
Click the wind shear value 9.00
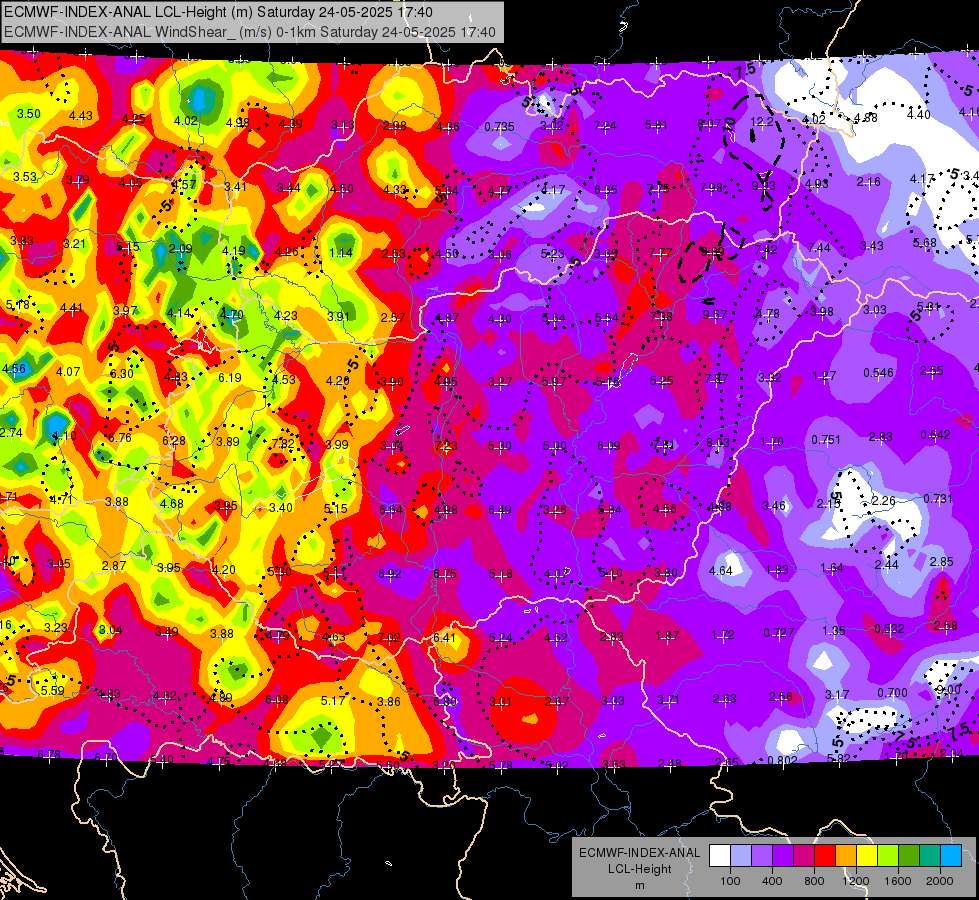pos(948,690)
